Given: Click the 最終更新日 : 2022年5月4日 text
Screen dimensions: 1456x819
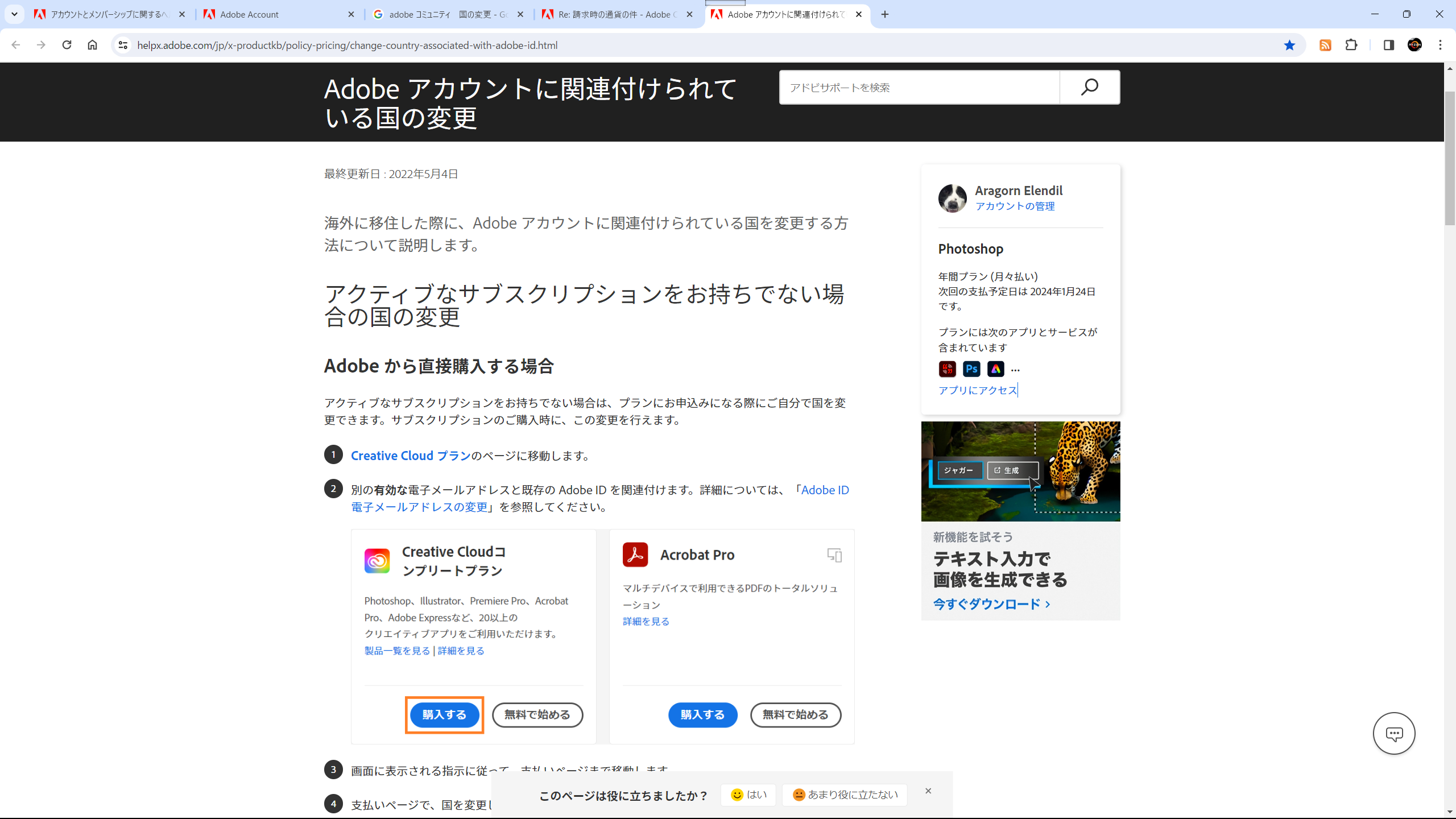Looking at the screenshot, I should (391, 174).
